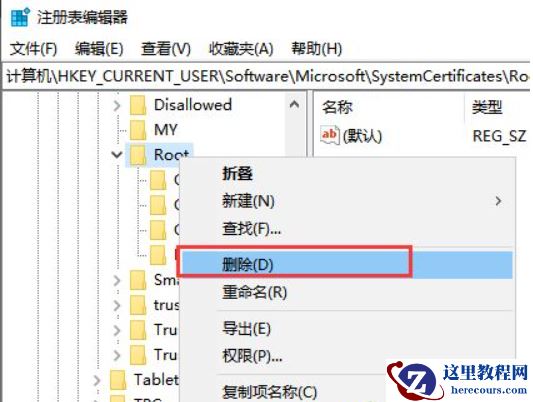This screenshot has height=402, width=533.
Task: Click the 新建(N) submenu arrow
Action: click(498, 201)
